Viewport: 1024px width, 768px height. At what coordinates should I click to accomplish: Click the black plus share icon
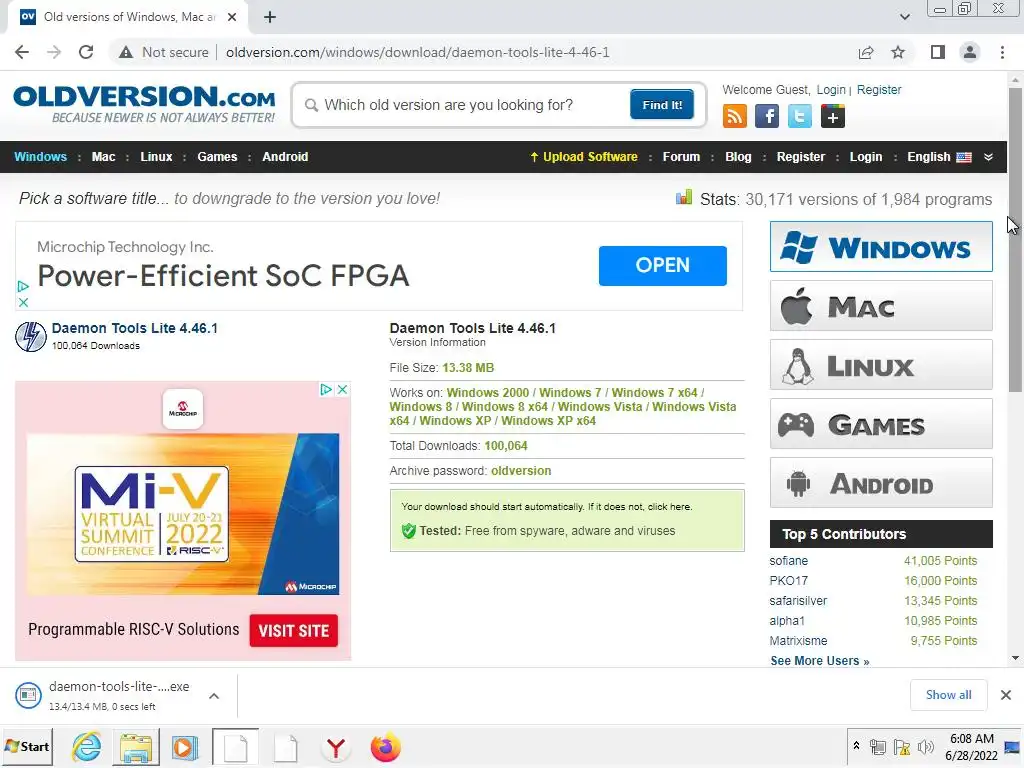click(x=833, y=117)
